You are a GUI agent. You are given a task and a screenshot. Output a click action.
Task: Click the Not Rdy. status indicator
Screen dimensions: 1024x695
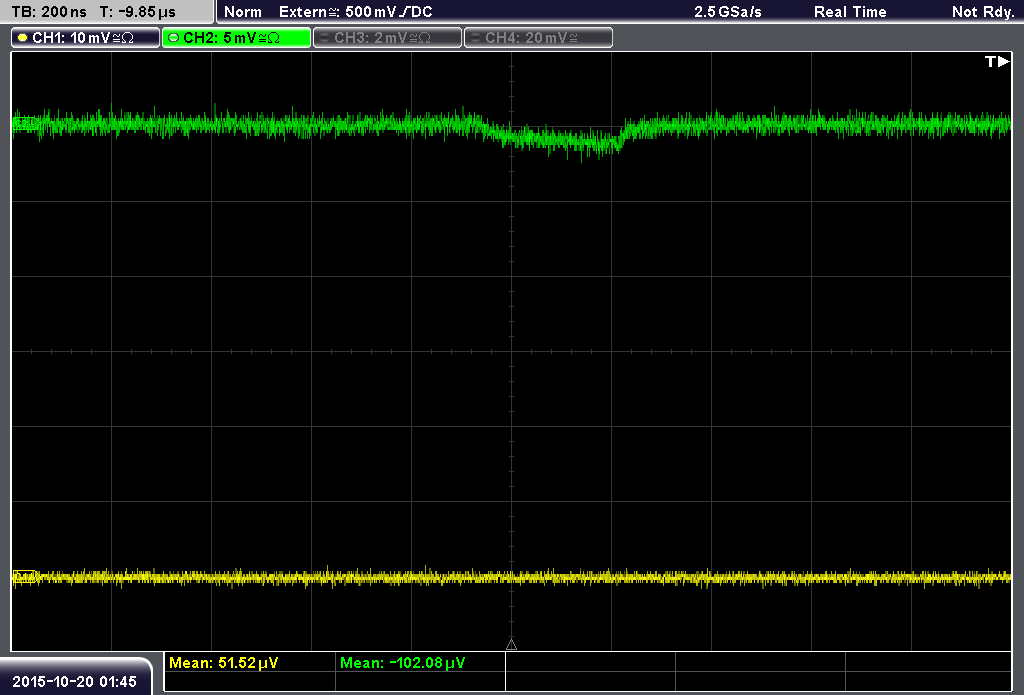[983, 12]
